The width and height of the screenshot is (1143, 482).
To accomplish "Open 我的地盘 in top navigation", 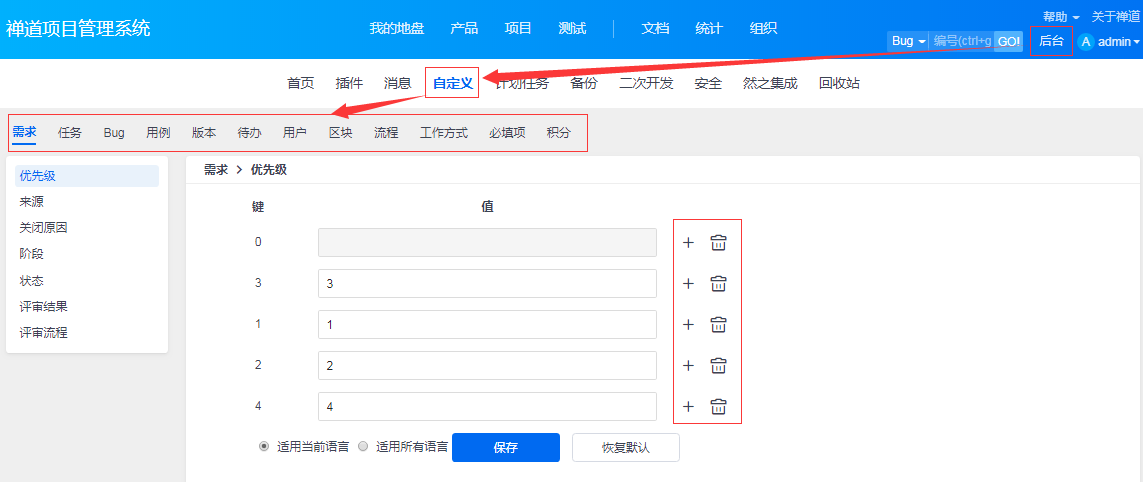I will (x=397, y=28).
